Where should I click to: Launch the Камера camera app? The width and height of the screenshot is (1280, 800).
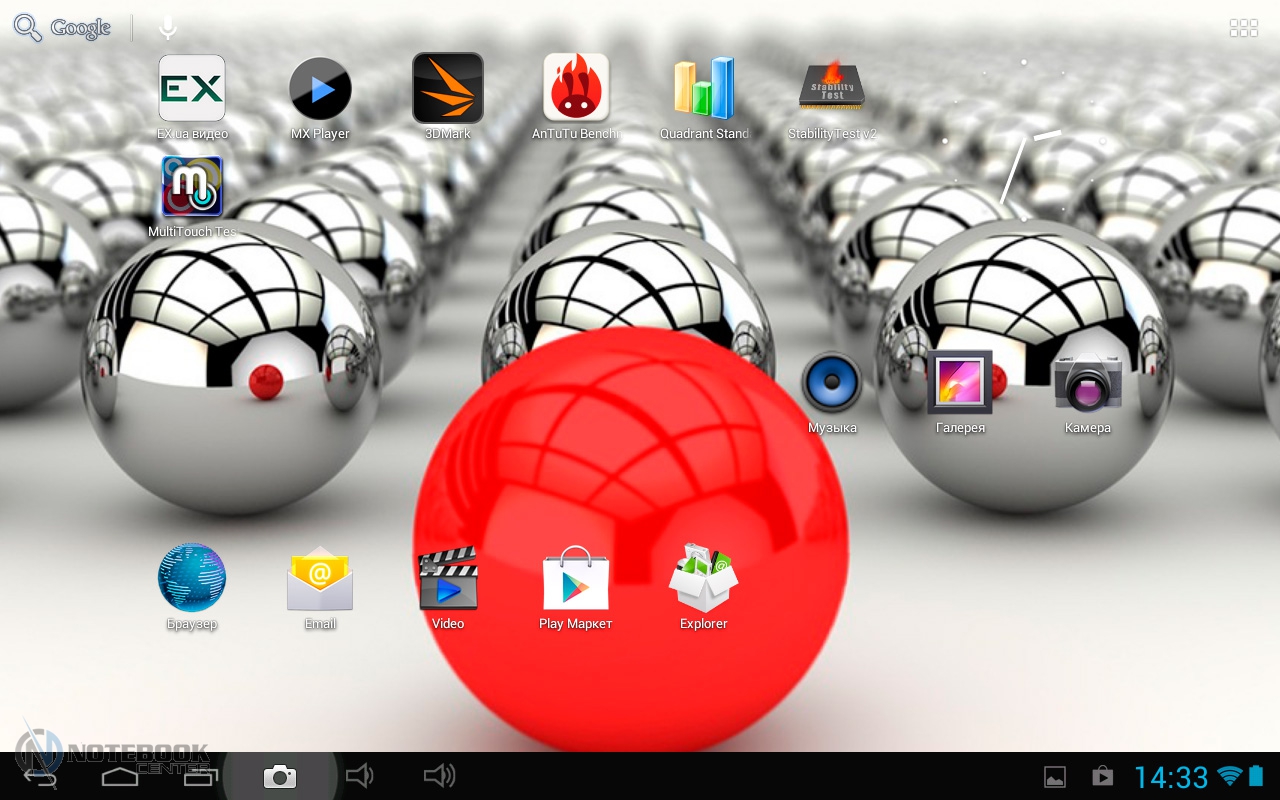tap(1088, 383)
